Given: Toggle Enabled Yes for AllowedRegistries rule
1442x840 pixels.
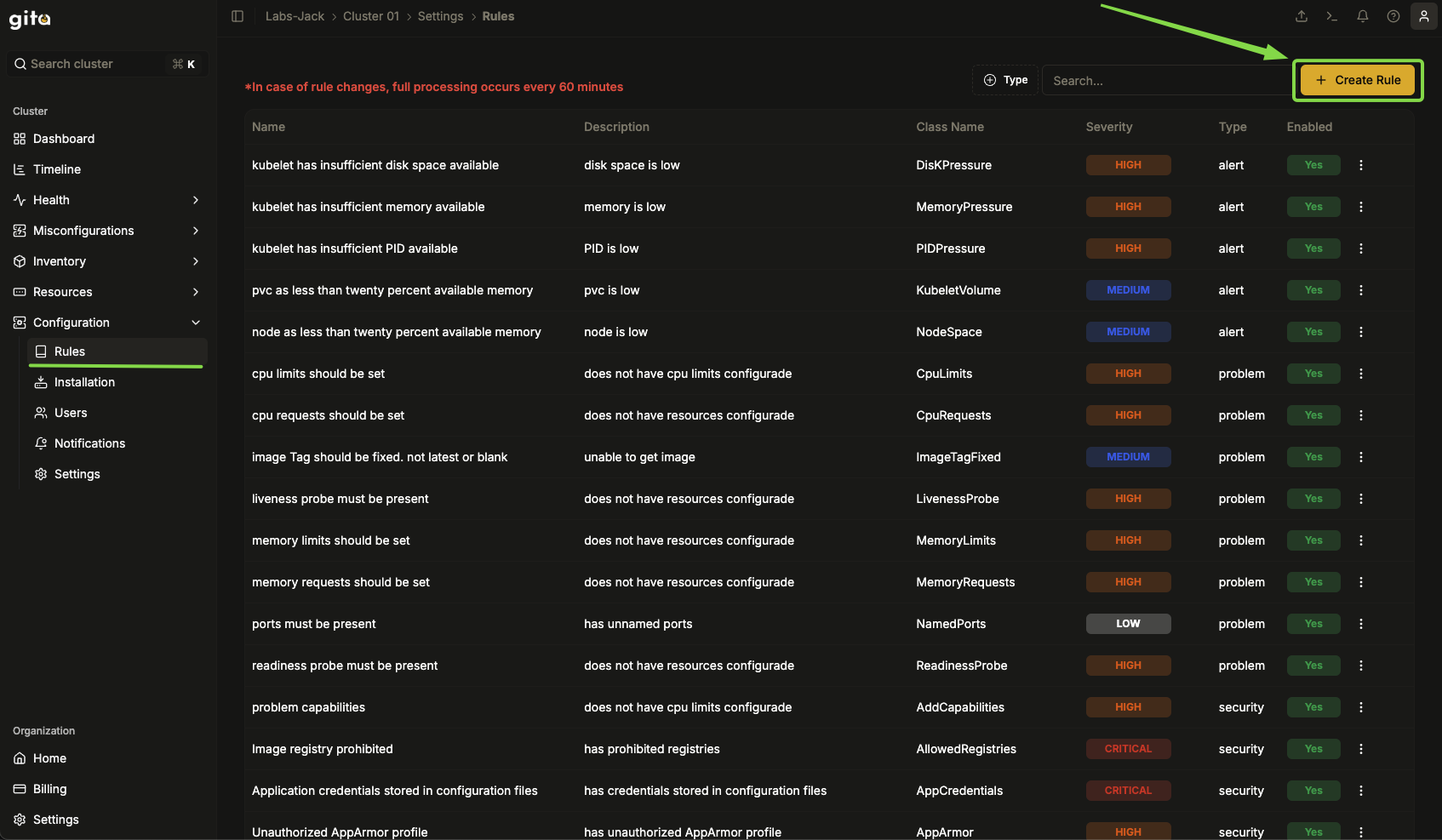Looking at the screenshot, I should (x=1313, y=749).
